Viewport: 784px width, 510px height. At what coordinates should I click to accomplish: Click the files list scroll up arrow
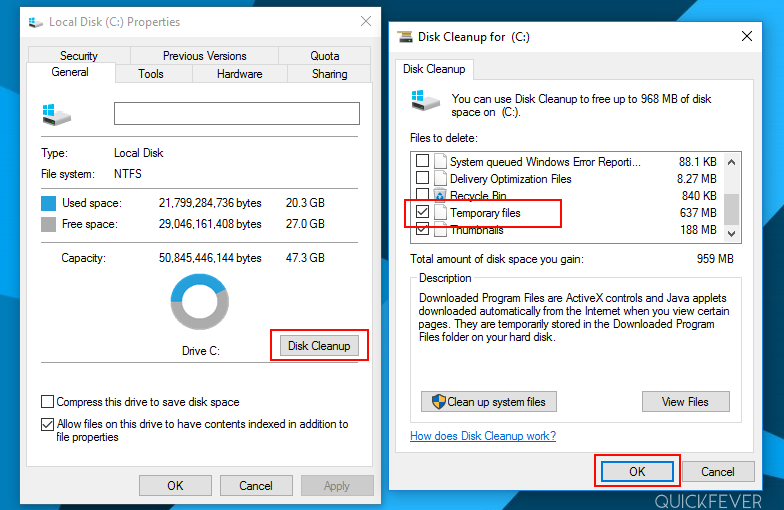click(732, 162)
